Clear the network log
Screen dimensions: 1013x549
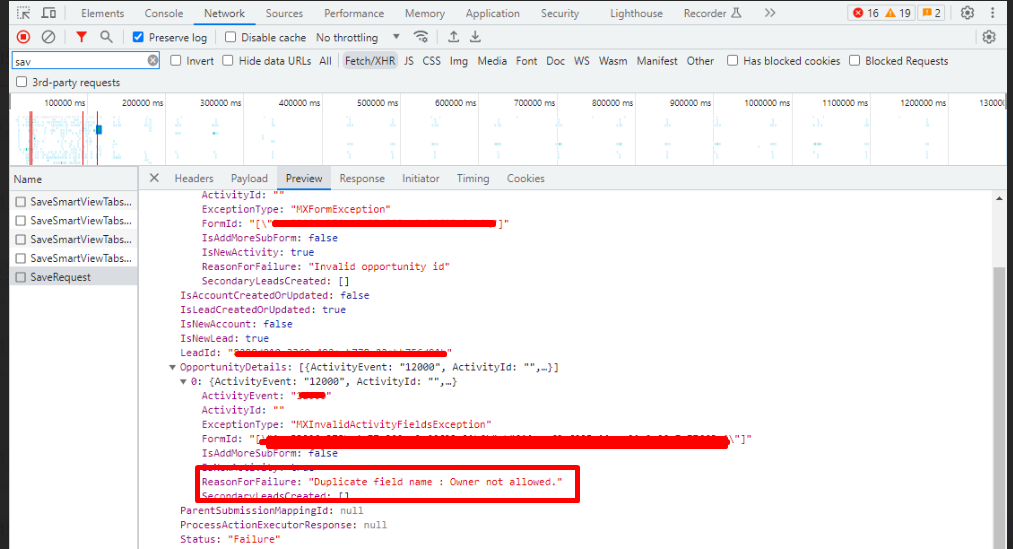pyautogui.click(x=48, y=37)
